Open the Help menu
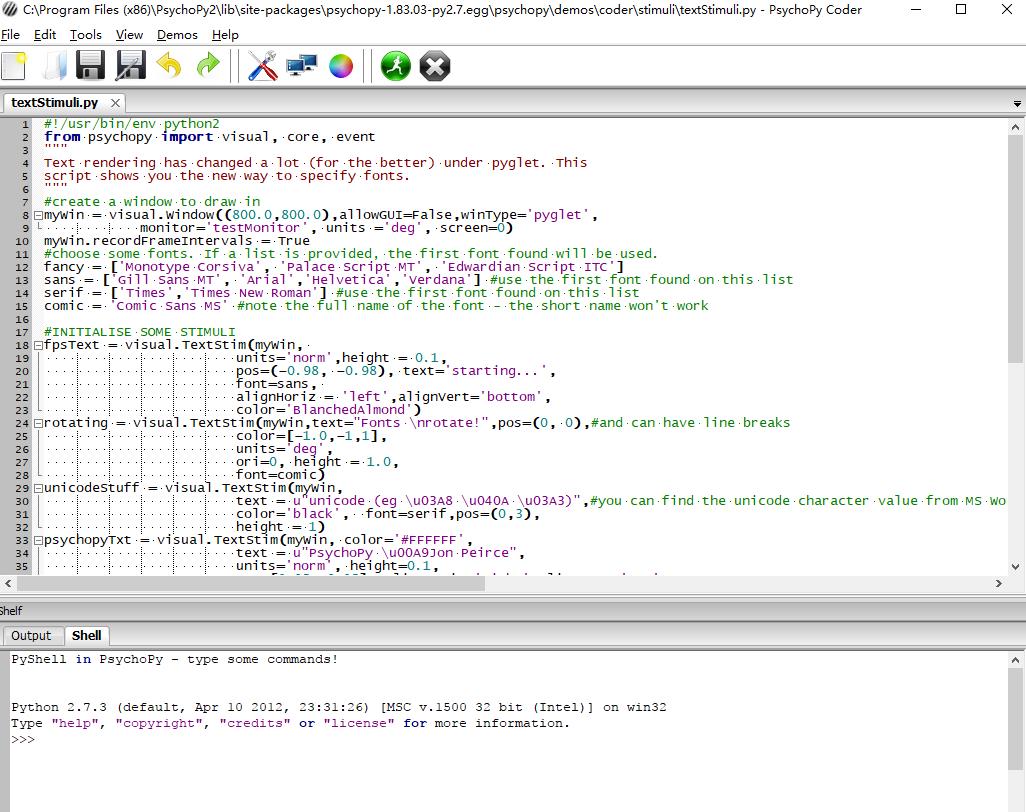This screenshot has width=1026, height=812. point(225,35)
